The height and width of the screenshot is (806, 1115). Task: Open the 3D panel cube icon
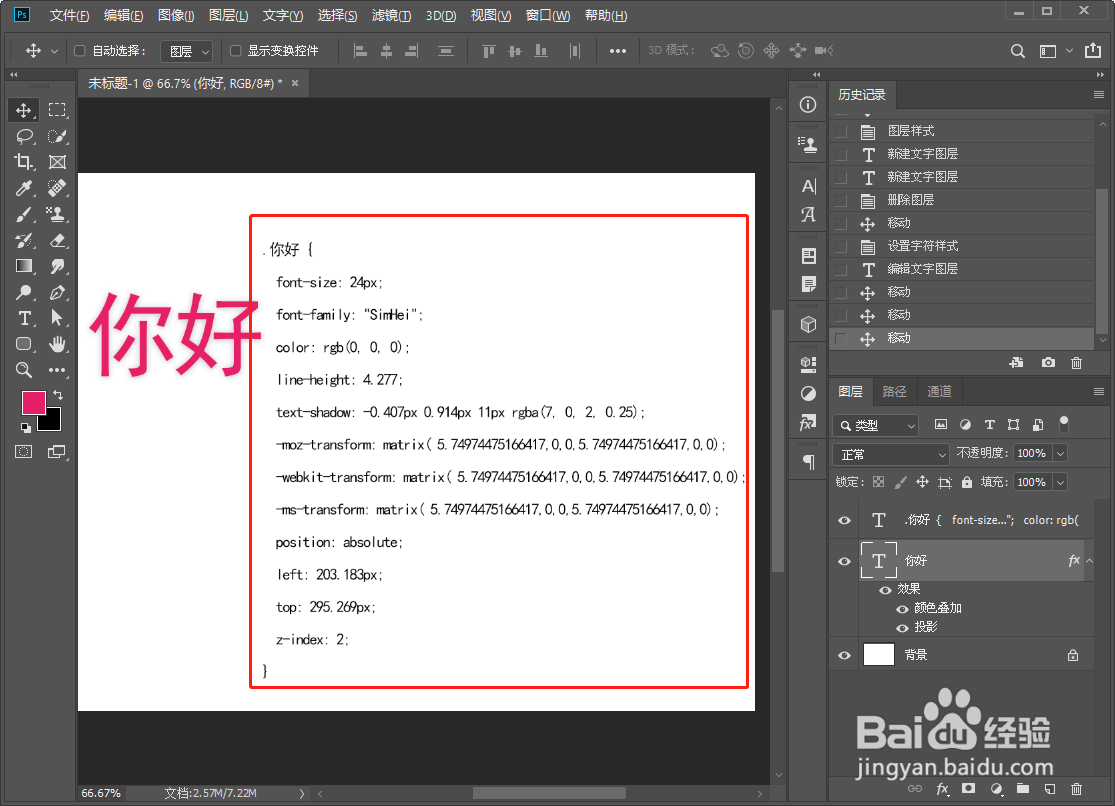[x=809, y=324]
